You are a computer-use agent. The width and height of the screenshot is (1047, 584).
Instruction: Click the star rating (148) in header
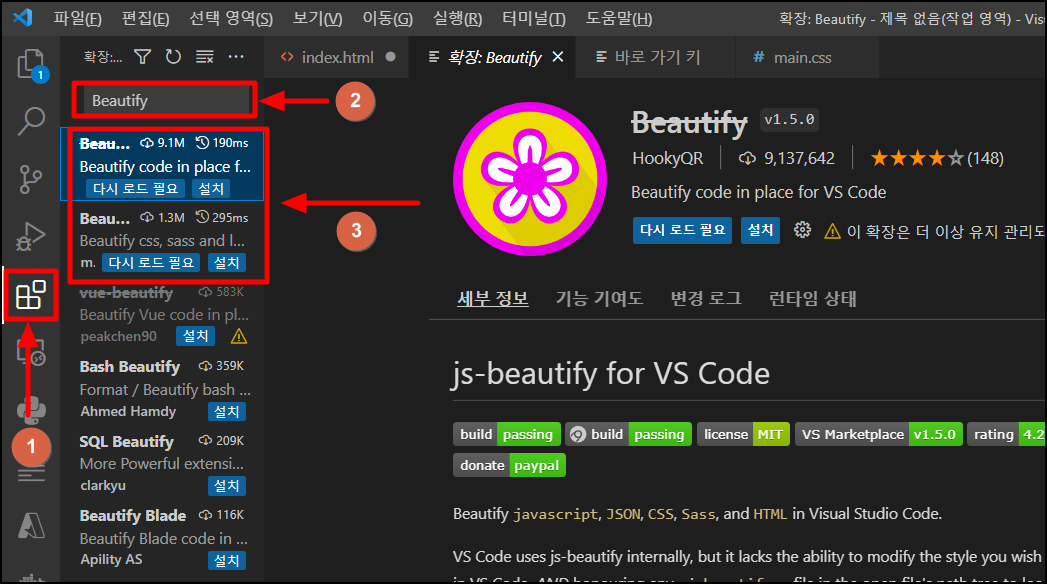[937, 158]
